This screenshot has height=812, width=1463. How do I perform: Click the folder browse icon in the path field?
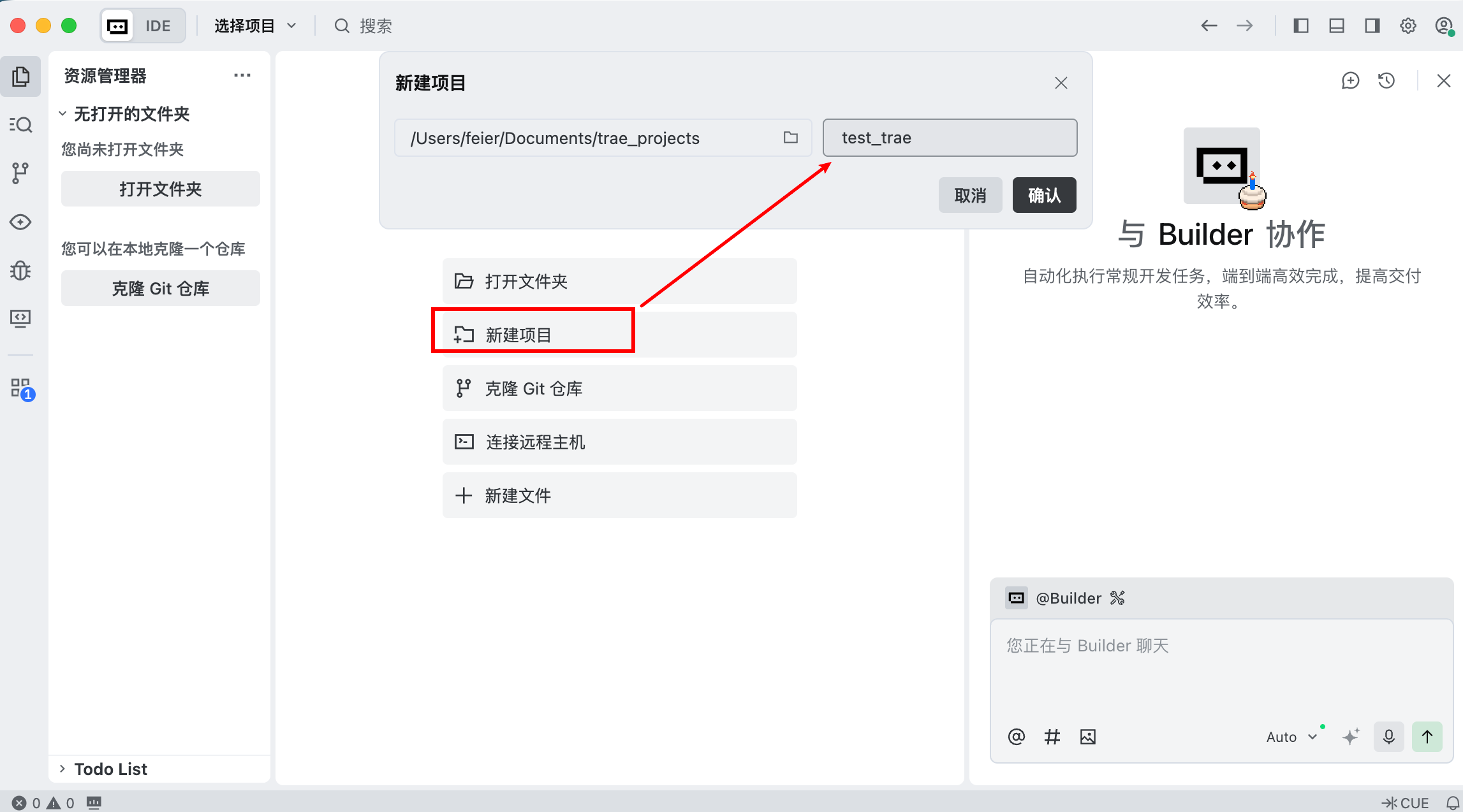pos(790,138)
